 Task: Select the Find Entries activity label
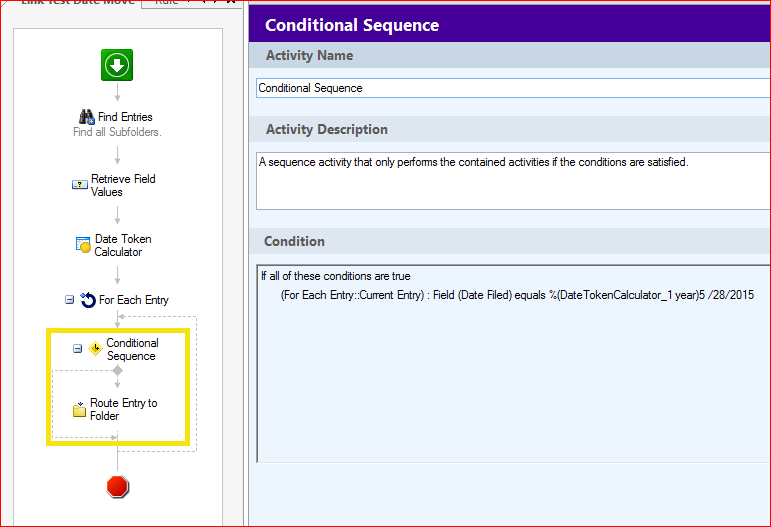coord(125,117)
